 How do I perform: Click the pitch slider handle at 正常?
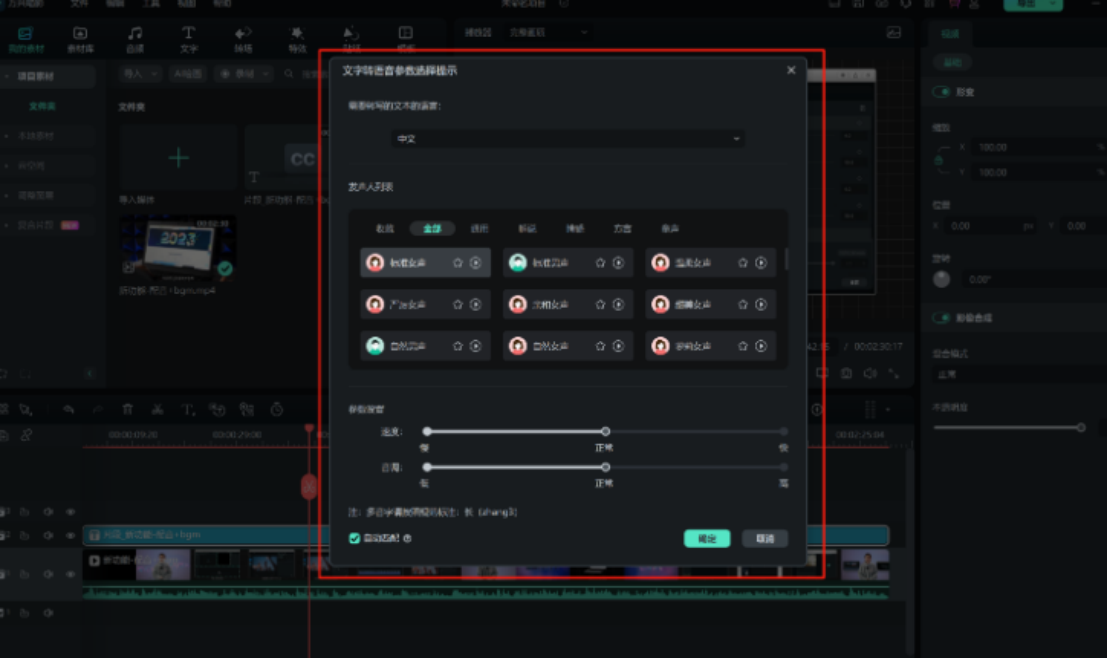coord(606,467)
